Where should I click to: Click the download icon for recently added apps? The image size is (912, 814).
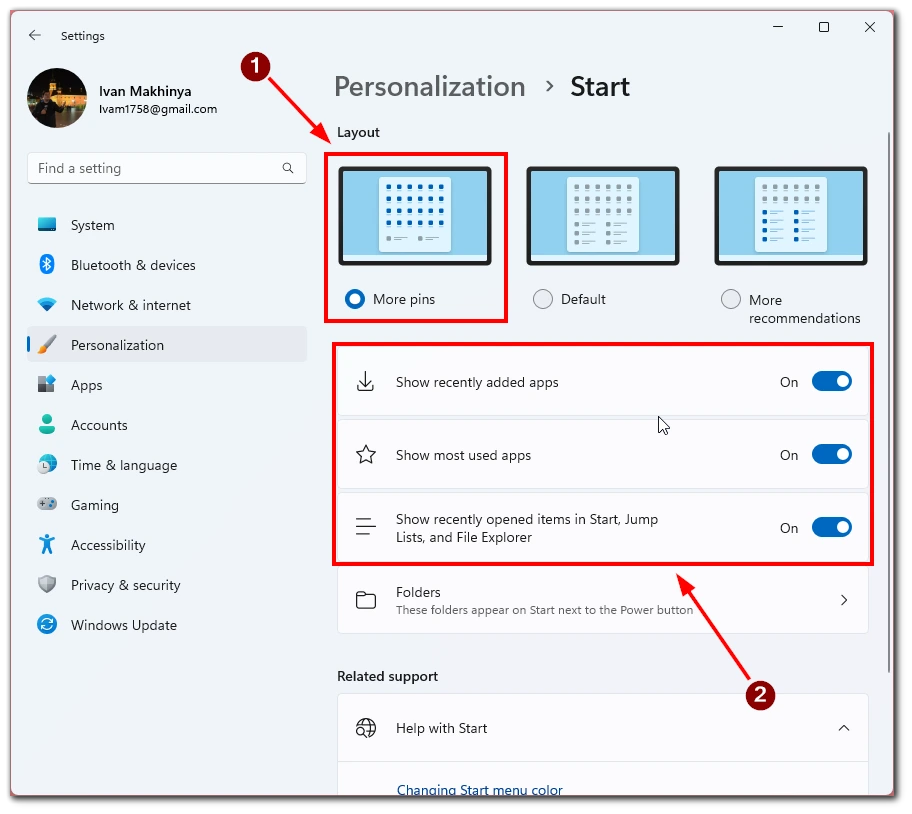365,382
